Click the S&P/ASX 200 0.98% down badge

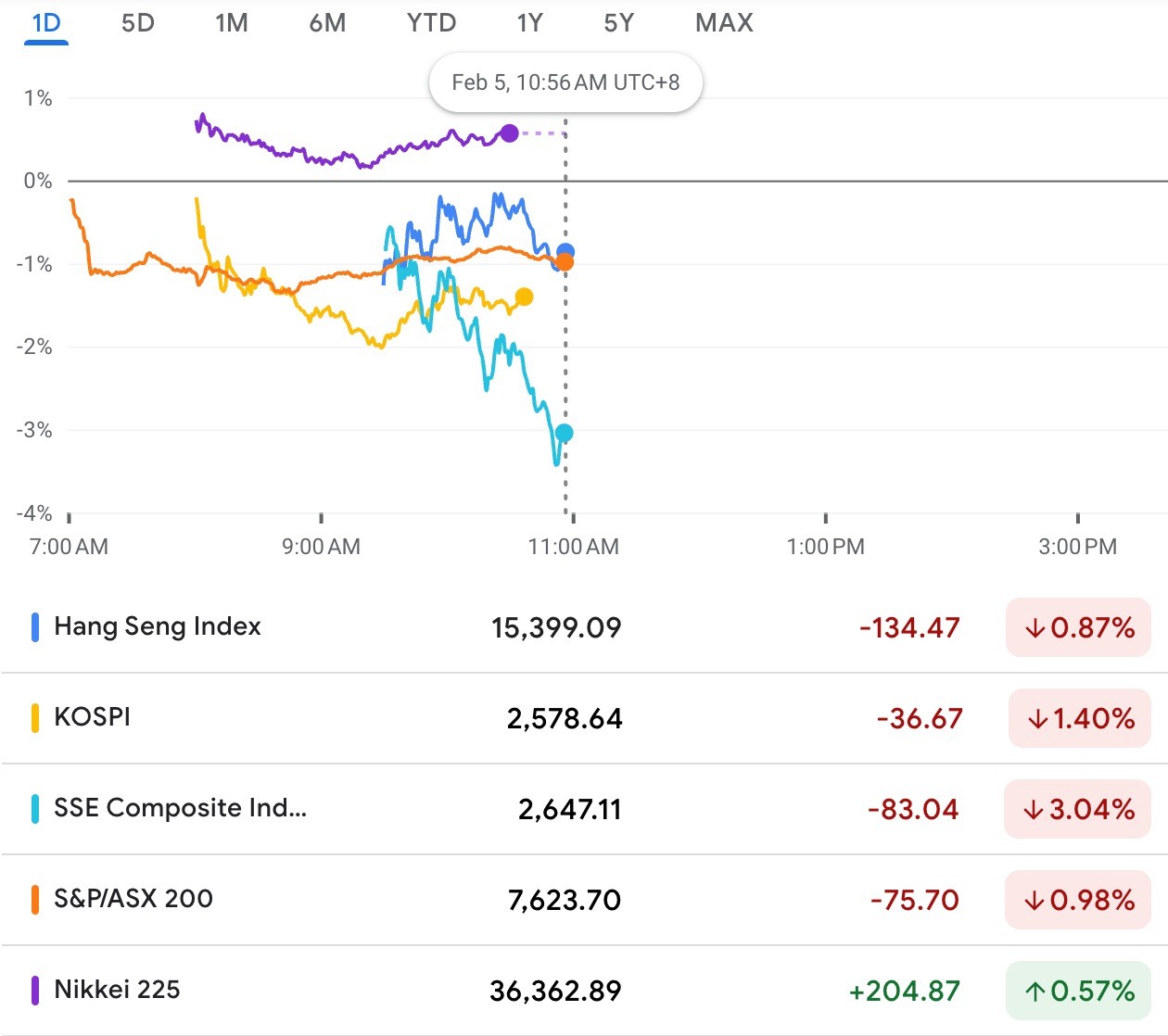point(1078,900)
